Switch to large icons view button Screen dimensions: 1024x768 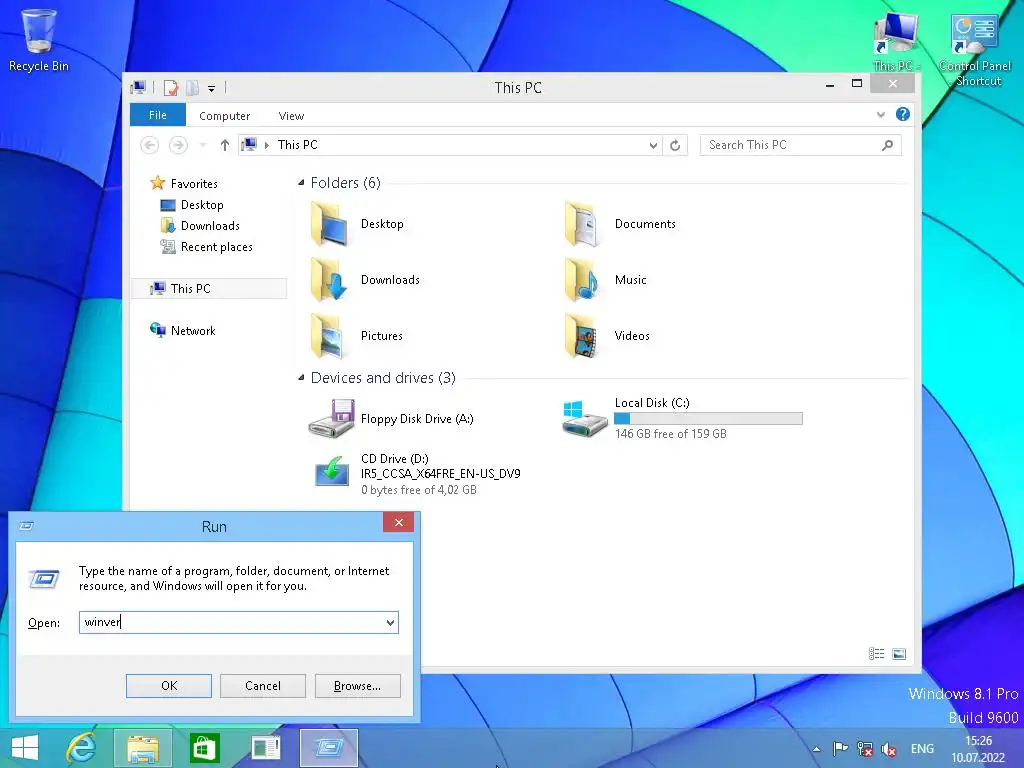[899, 653]
